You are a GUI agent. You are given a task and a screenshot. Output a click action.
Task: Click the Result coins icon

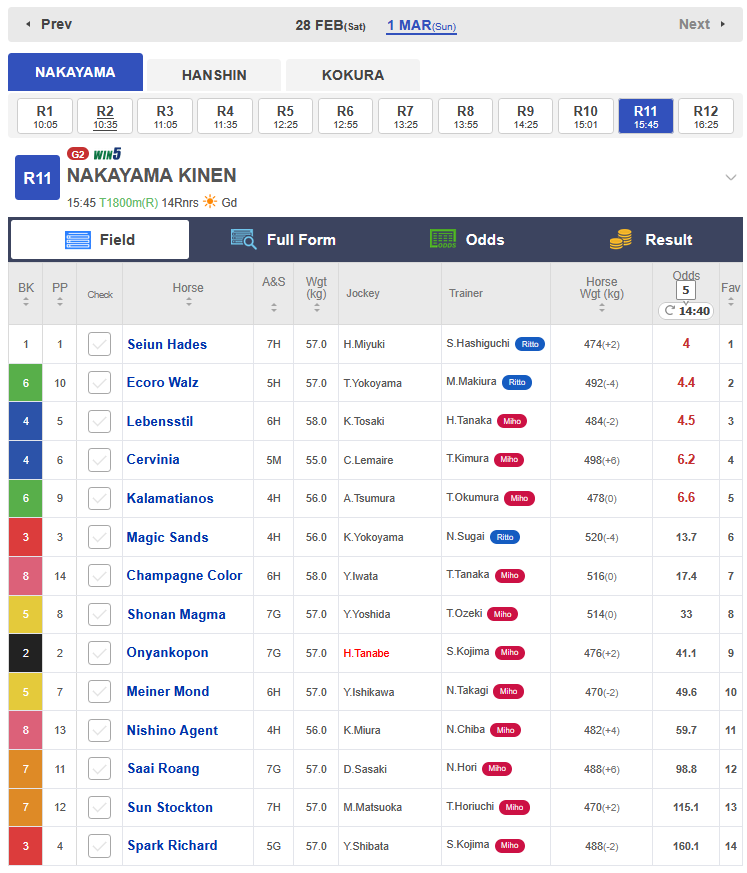click(621, 239)
